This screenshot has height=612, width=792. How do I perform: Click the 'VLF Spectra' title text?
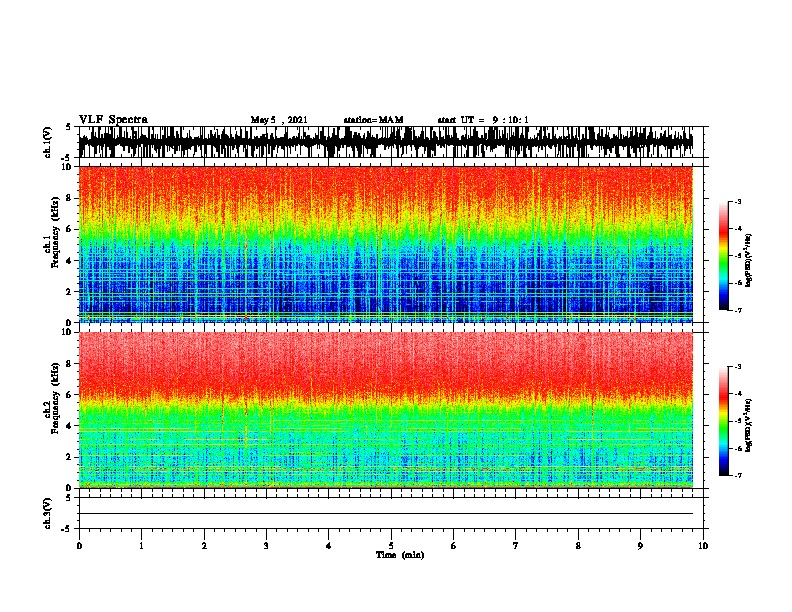pos(113,120)
